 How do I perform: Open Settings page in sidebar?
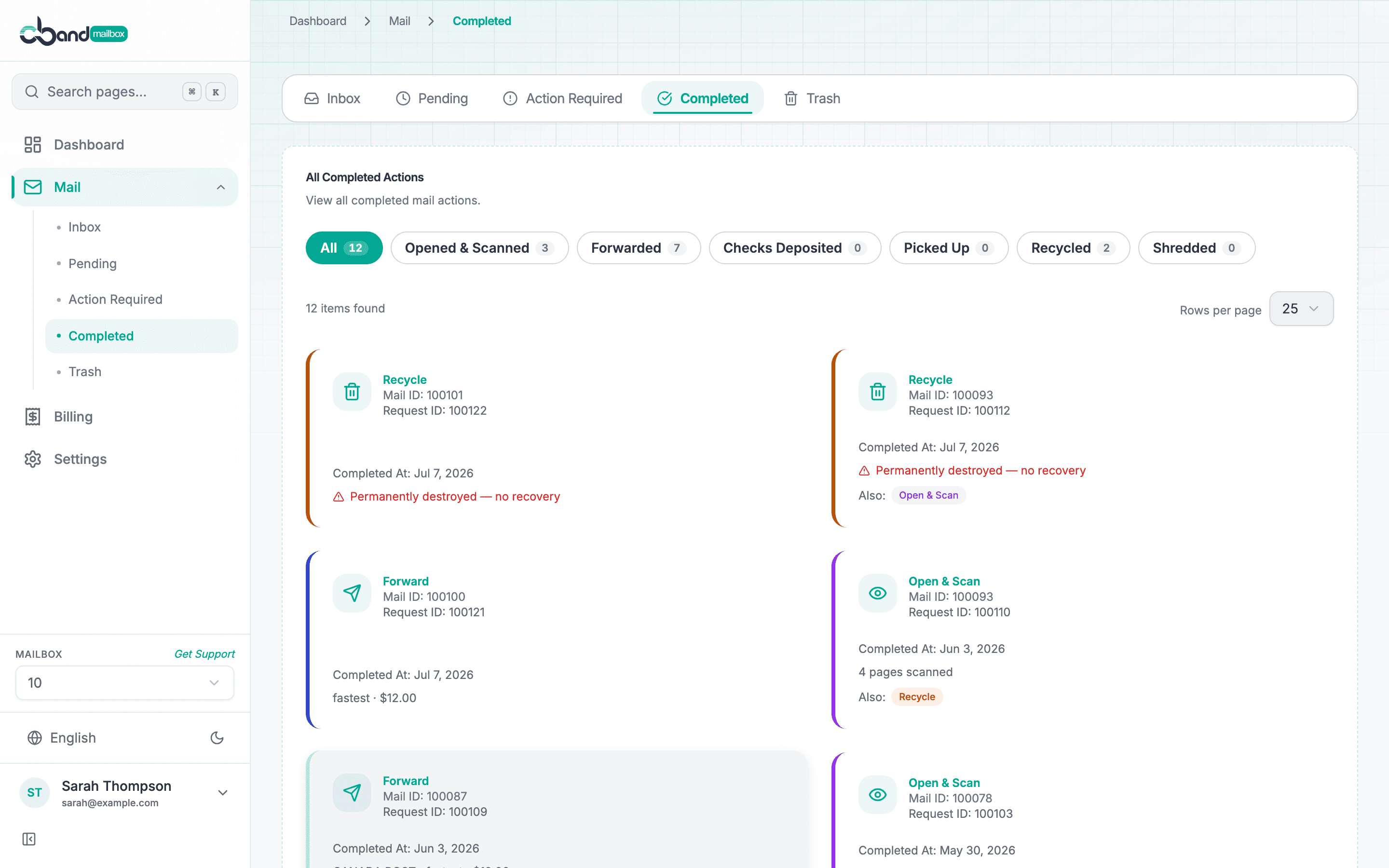[x=125, y=459]
